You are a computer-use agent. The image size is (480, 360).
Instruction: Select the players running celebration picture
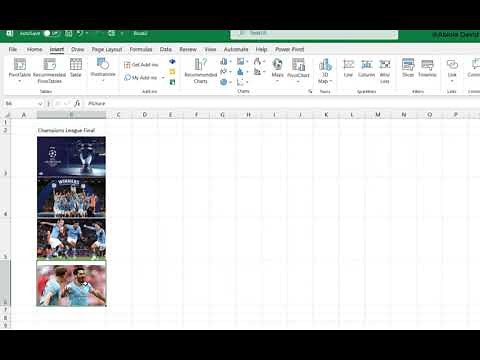[71, 239]
